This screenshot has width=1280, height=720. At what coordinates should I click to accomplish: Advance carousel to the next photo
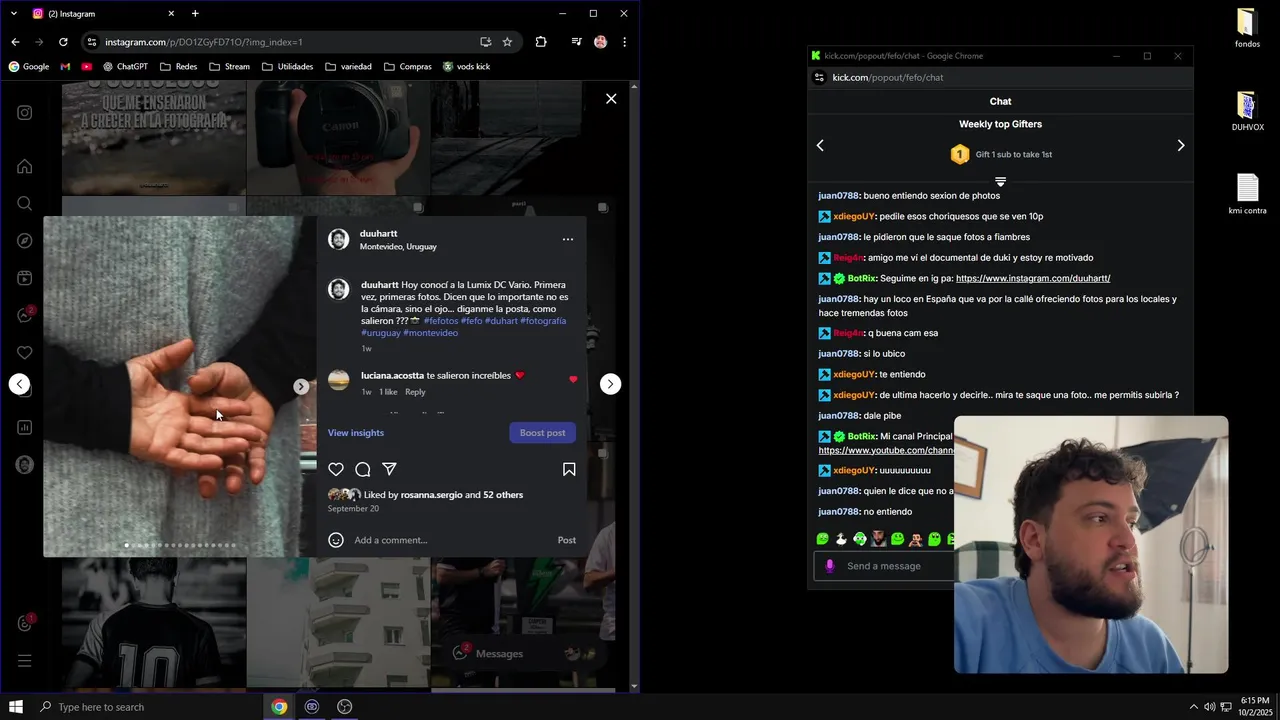[x=301, y=386]
